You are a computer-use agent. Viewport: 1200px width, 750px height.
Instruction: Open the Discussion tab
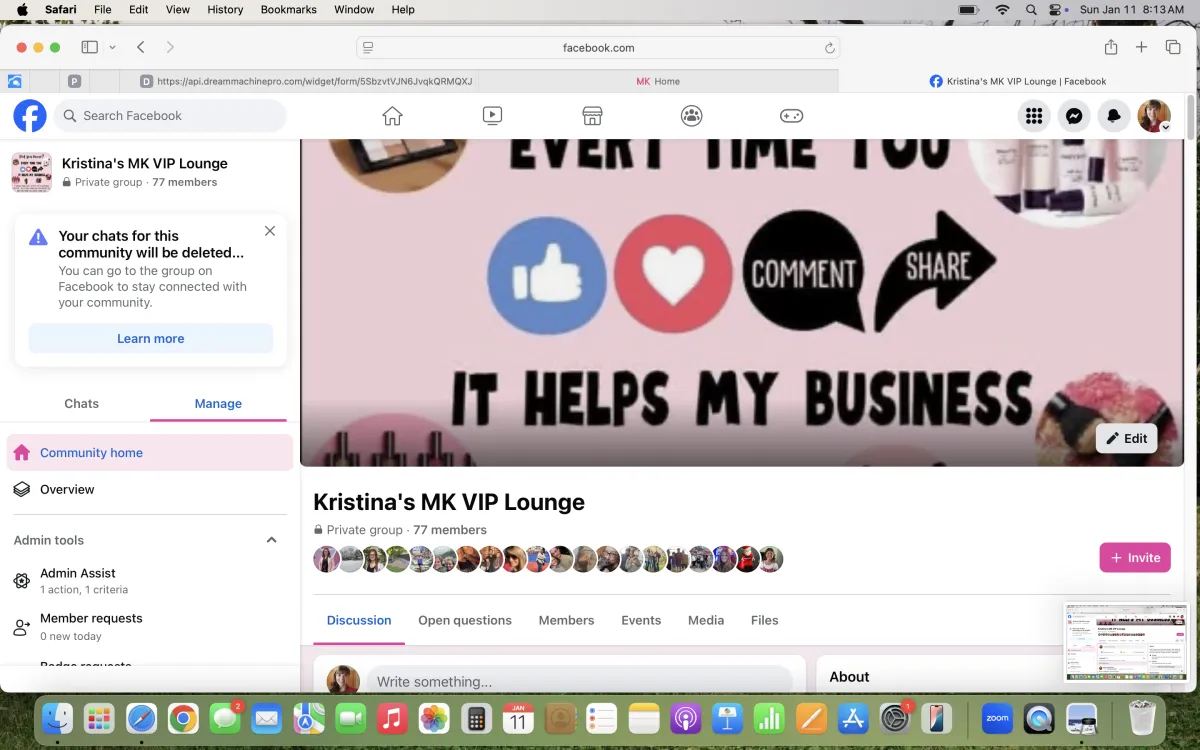point(359,620)
